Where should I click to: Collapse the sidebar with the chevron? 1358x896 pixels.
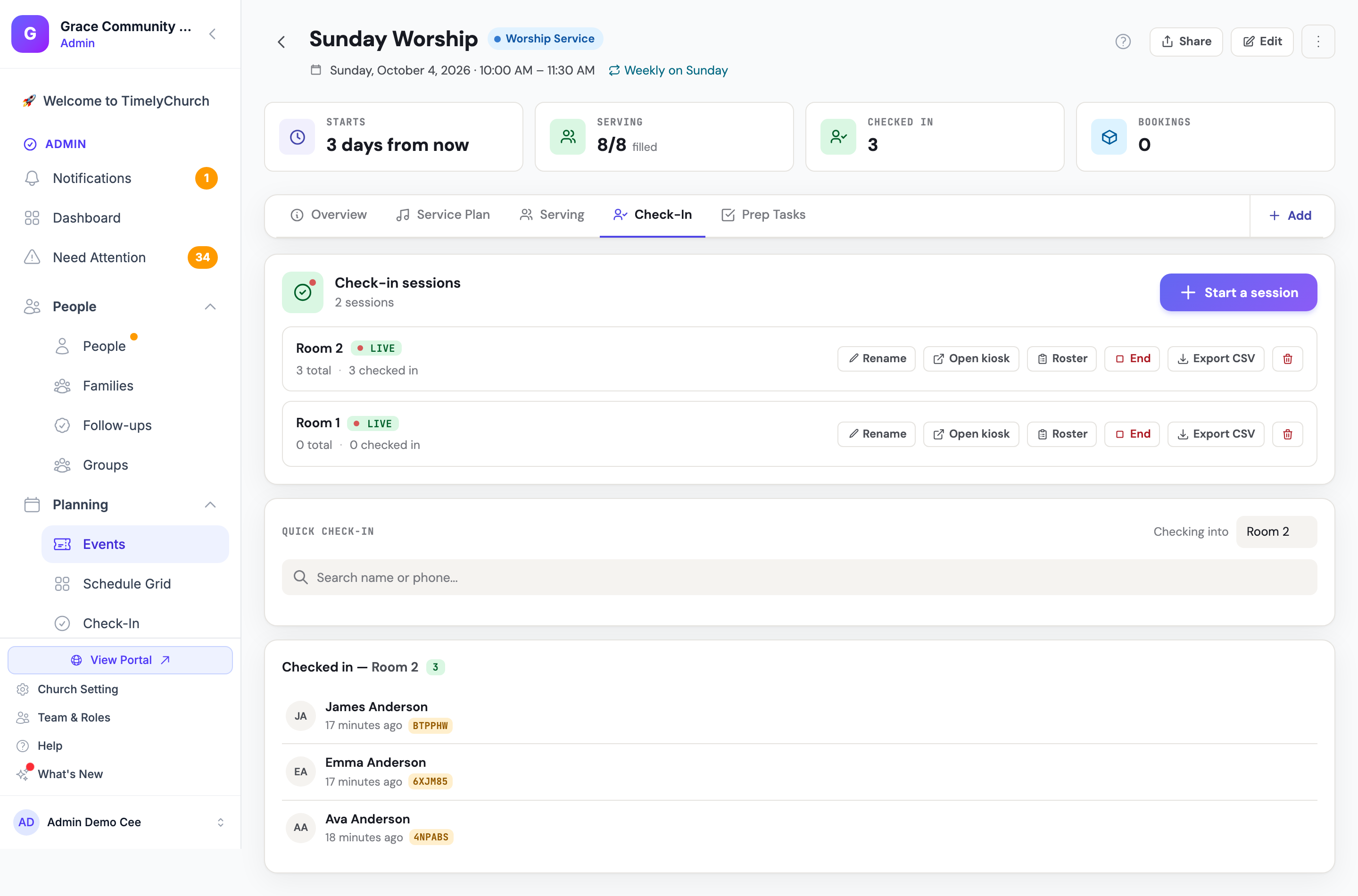213,34
